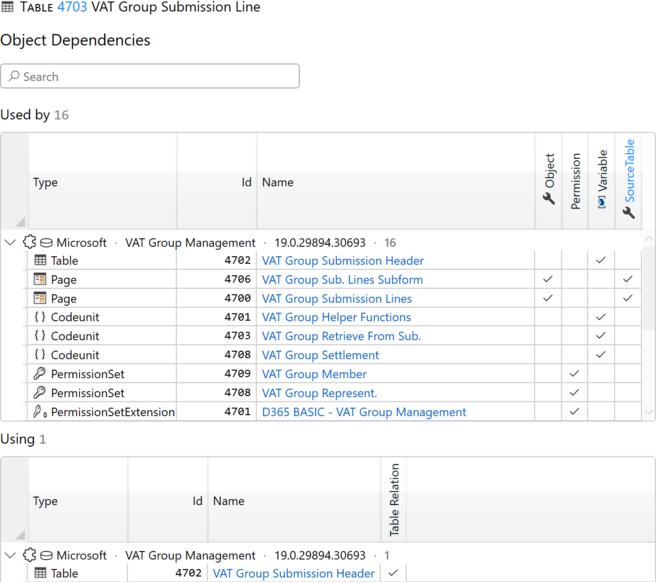Click the table icon beside the page title

pos(7,7)
